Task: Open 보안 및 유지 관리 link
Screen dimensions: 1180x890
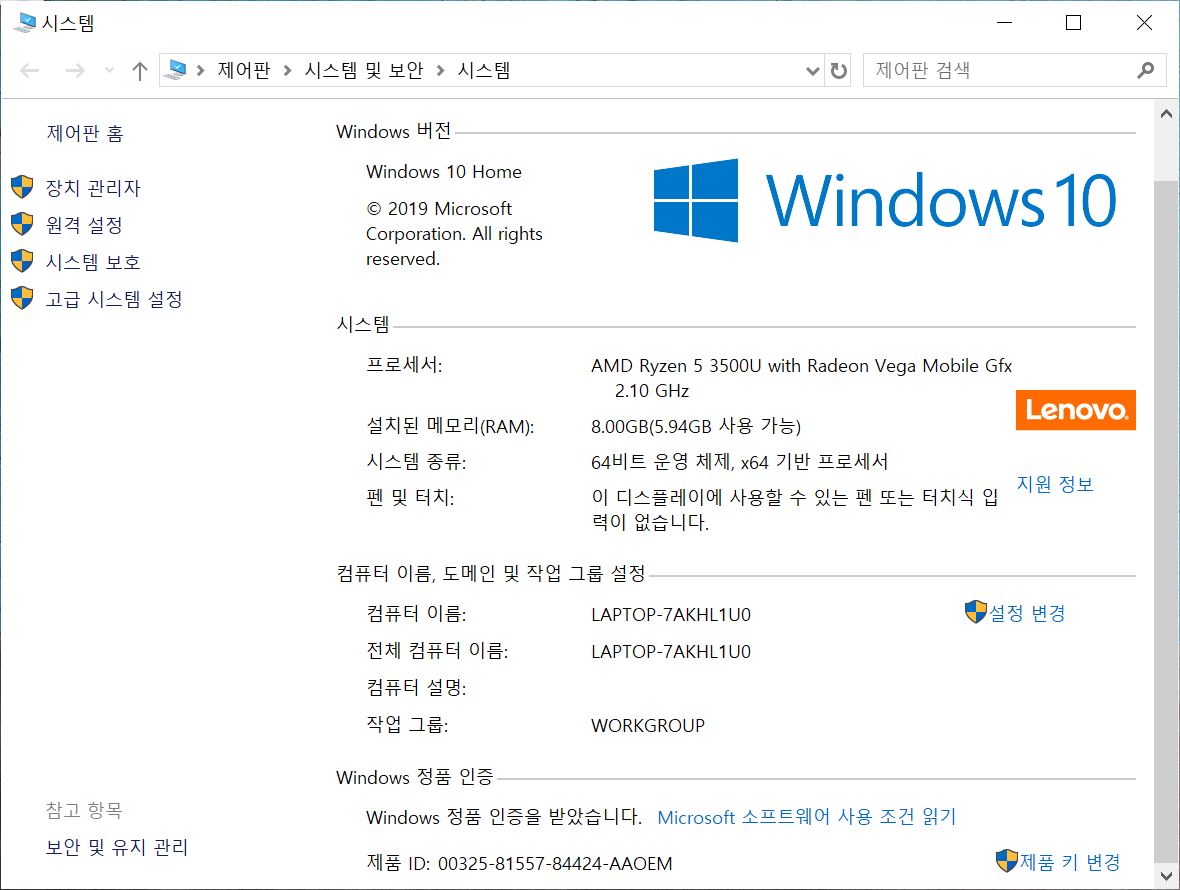Action: point(117,847)
